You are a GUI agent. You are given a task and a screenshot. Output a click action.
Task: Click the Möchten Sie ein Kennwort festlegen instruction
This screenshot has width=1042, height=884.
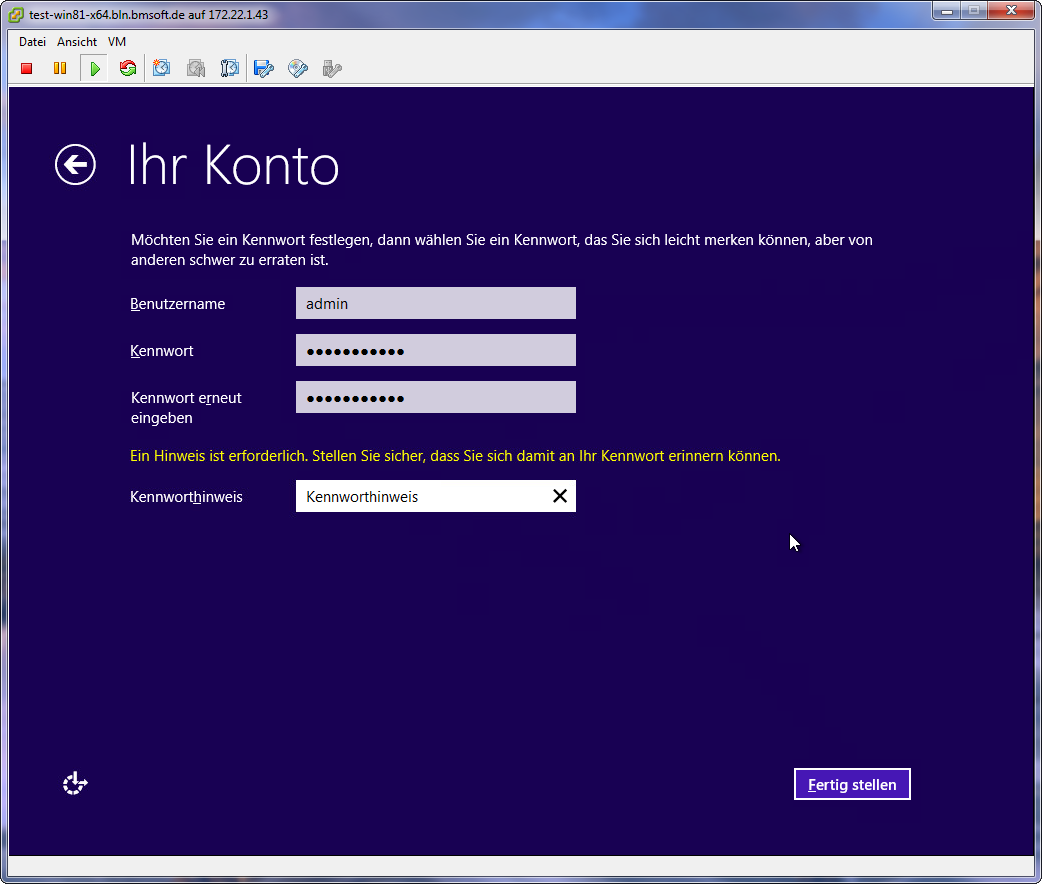[x=502, y=250]
